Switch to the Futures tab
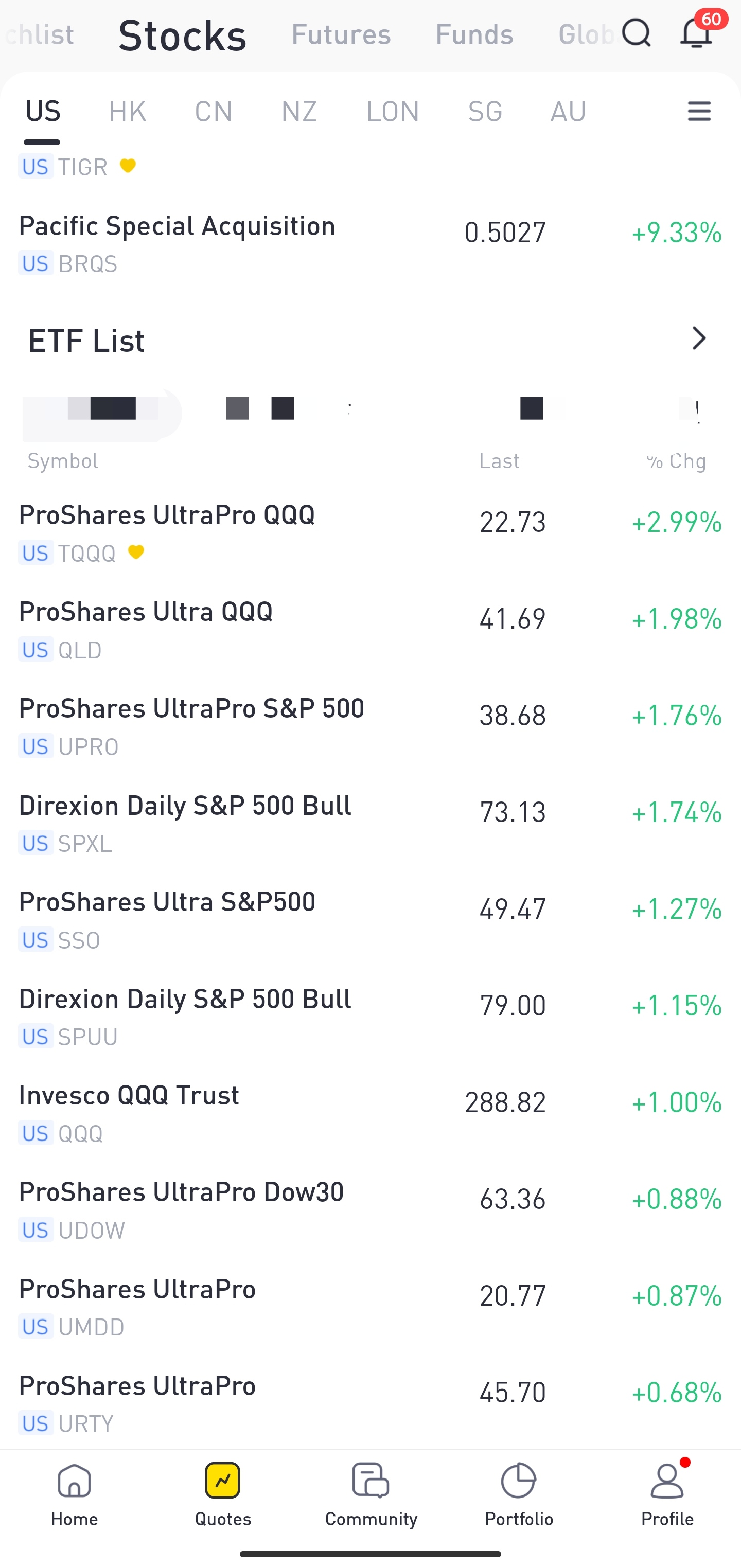 tap(341, 34)
